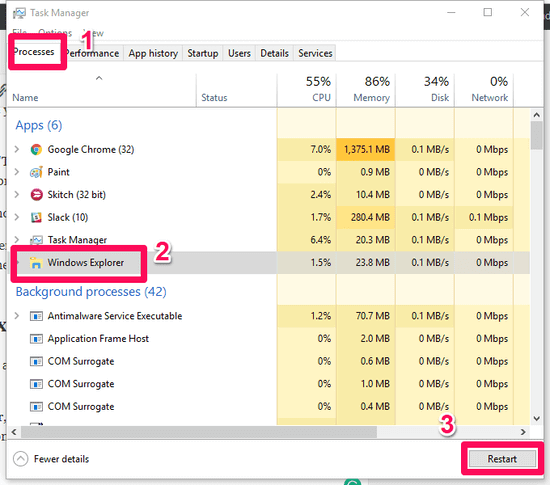Viewport: 550px width, 485px height.
Task: Go to the Details tab
Action: point(274,53)
